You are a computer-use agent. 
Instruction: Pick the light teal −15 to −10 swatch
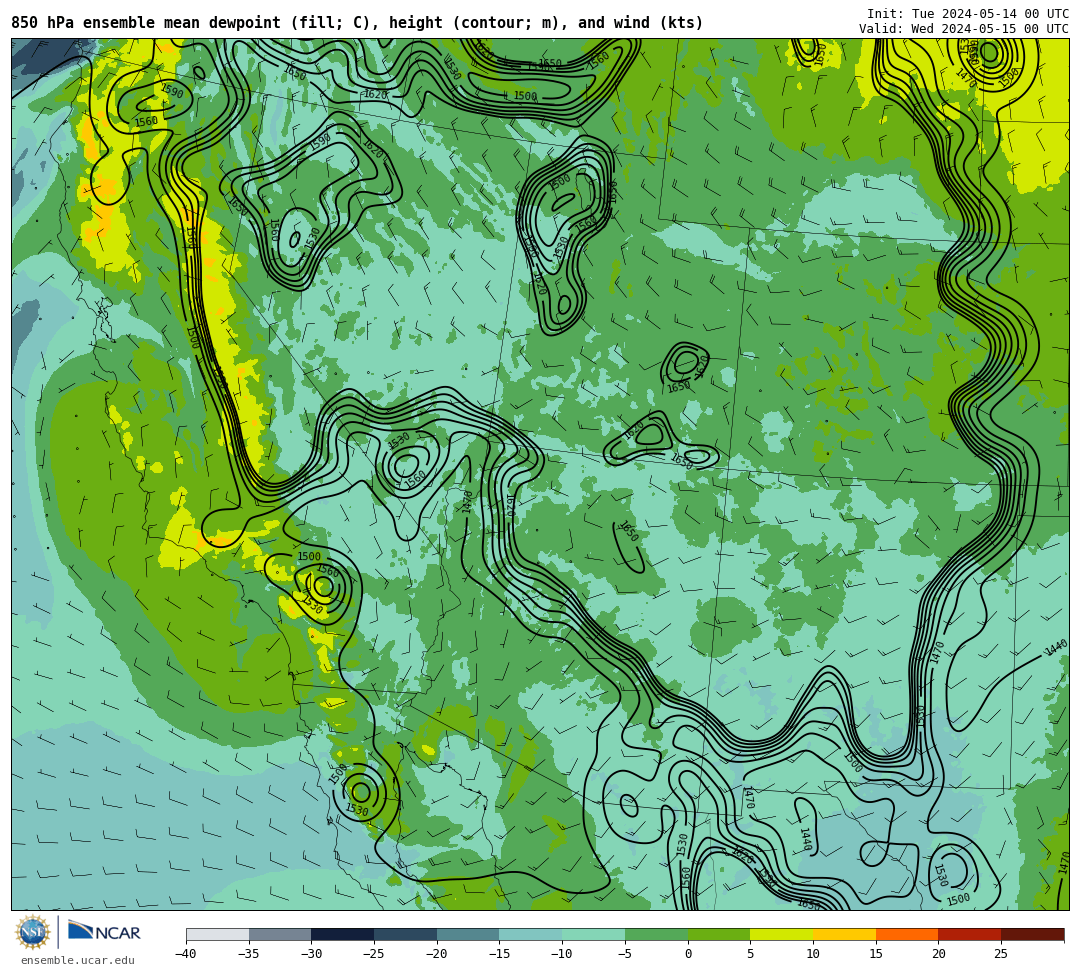(531, 934)
